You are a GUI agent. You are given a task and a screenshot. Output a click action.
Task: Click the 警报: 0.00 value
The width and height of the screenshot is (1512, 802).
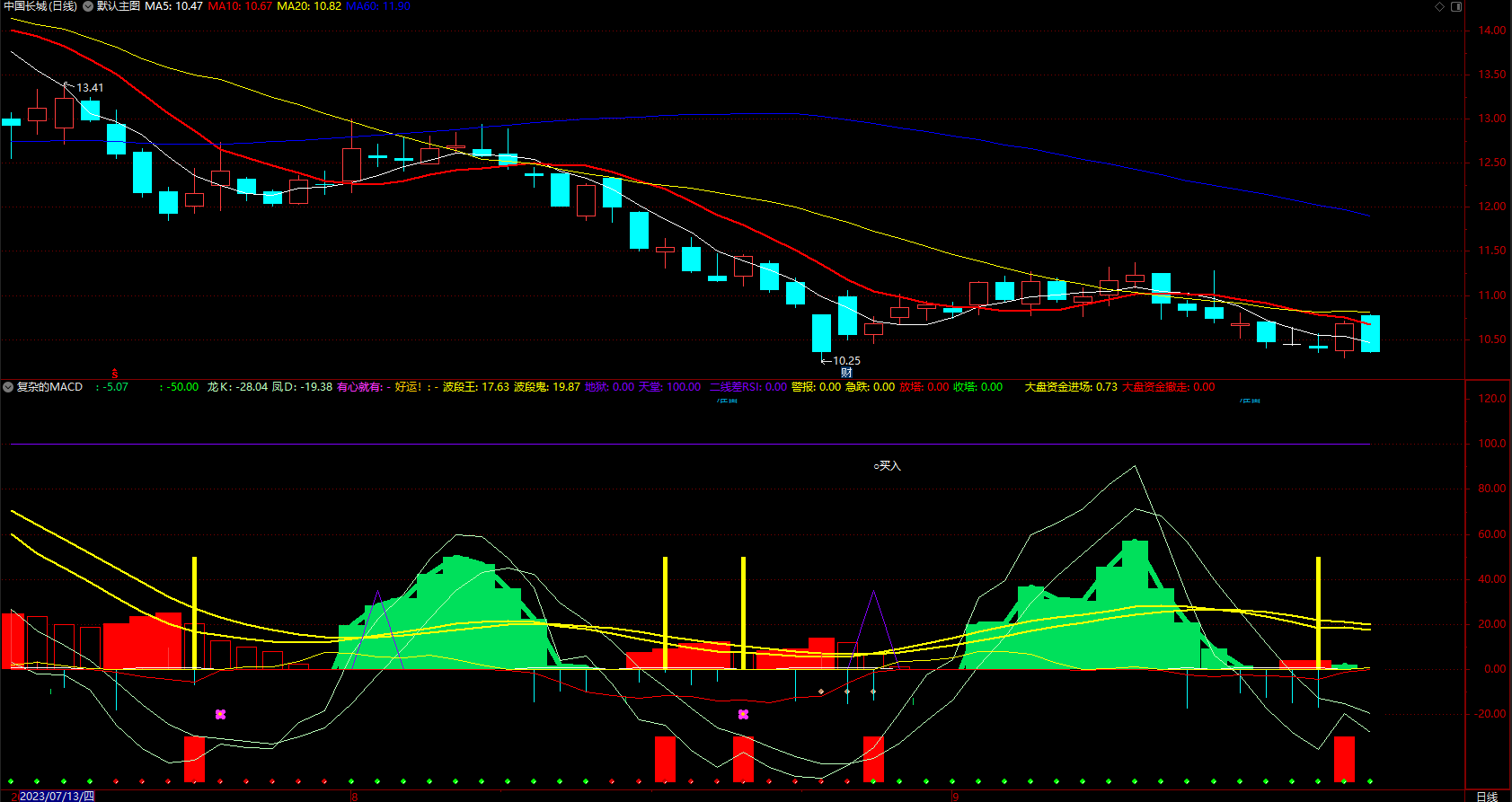click(x=817, y=387)
